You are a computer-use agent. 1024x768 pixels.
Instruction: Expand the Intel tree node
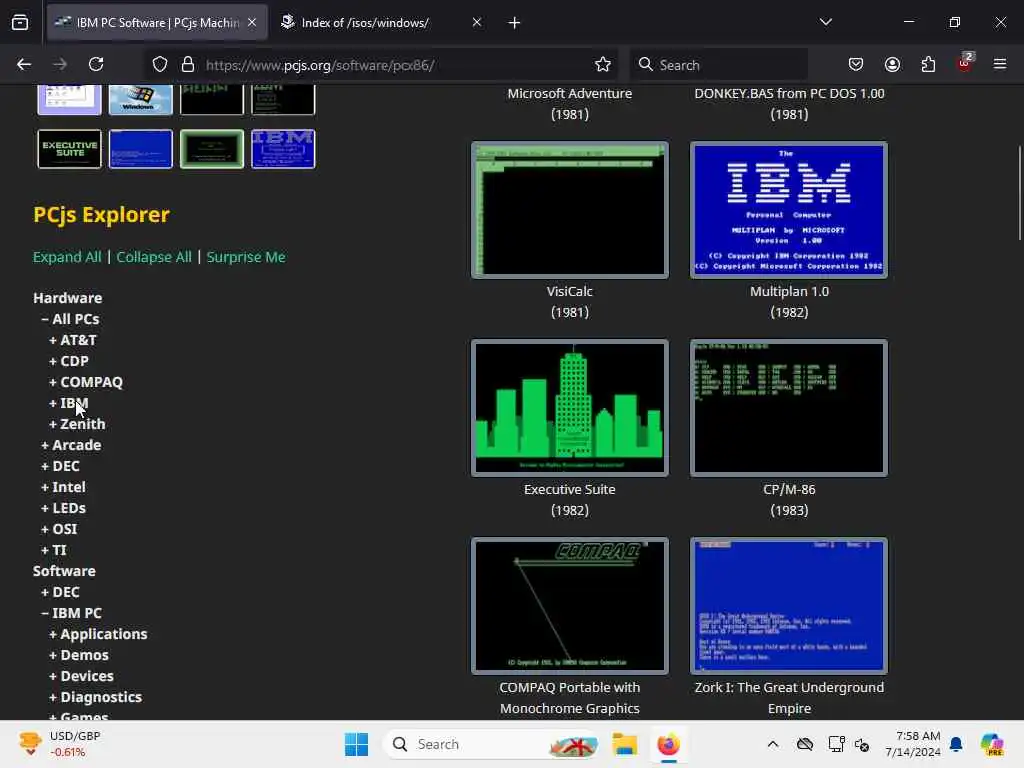[x=63, y=487]
